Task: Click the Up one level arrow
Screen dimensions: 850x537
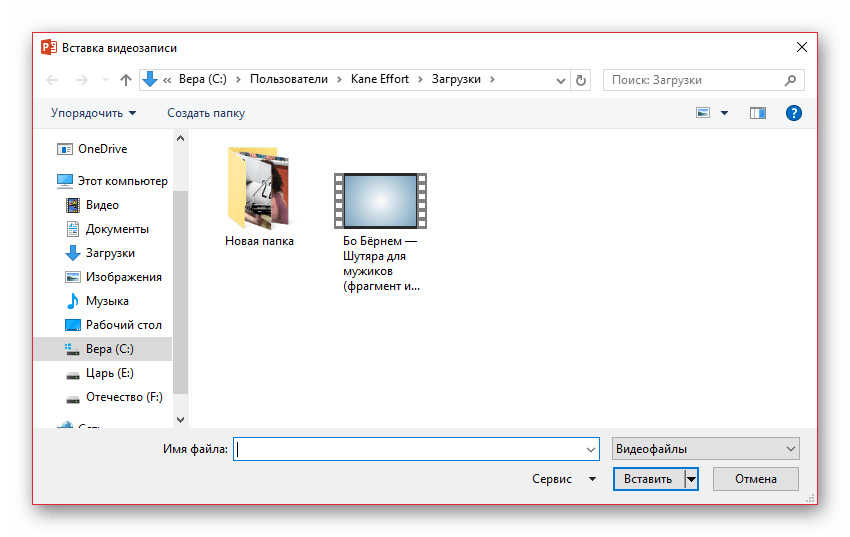Action: pyautogui.click(x=126, y=80)
